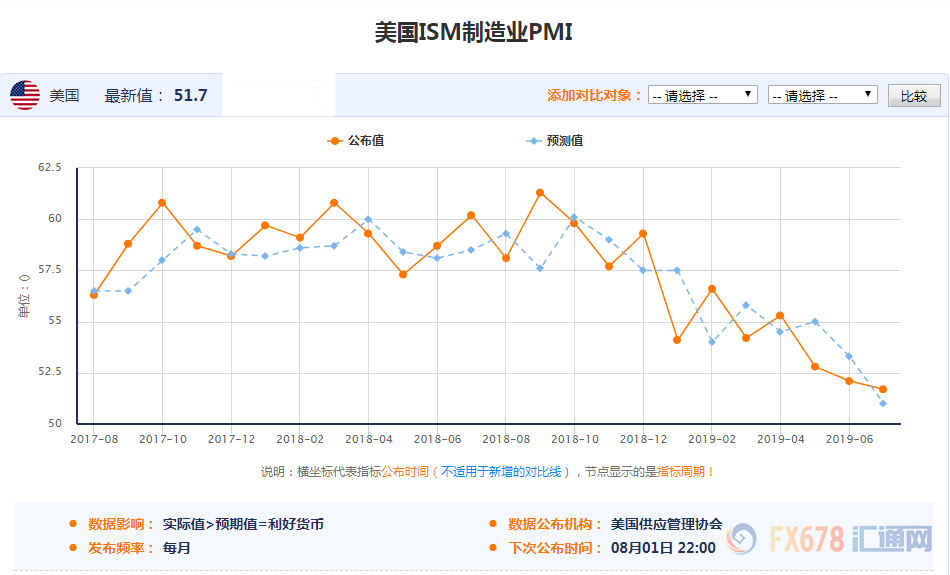Click the last blue forecast point near 51

tap(883, 404)
